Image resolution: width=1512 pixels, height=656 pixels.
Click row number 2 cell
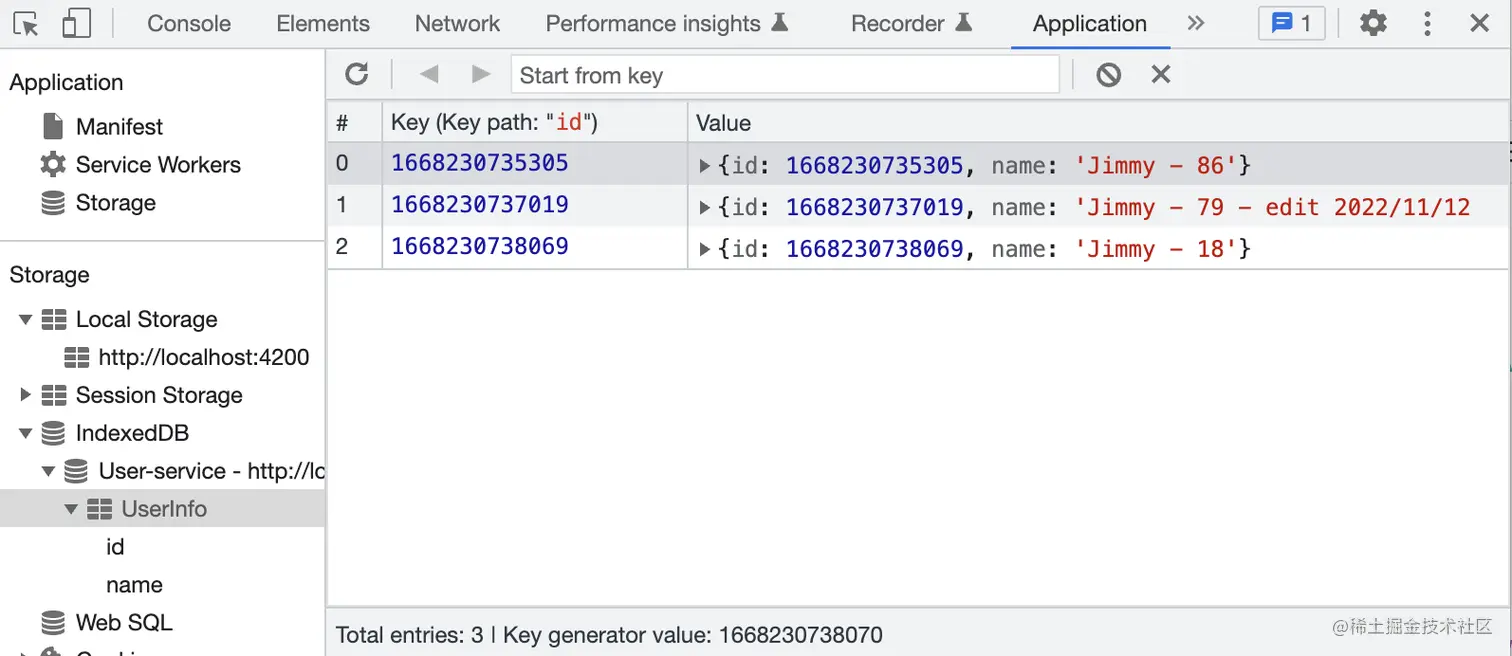pyautogui.click(x=355, y=247)
